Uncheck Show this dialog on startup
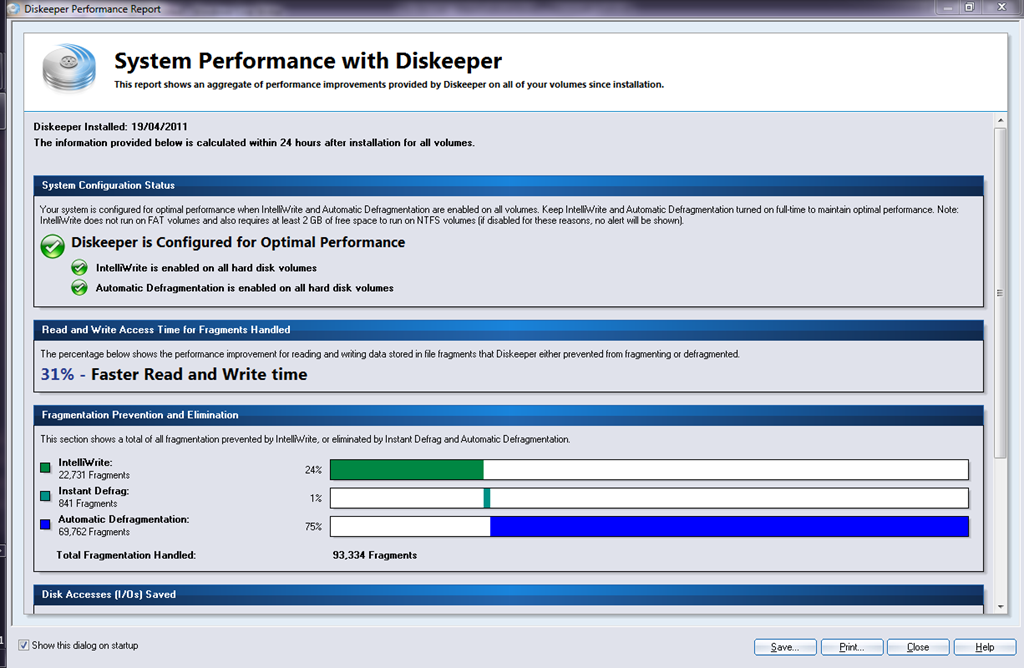Screen dimensions: 1024x668 coord(24,645)
